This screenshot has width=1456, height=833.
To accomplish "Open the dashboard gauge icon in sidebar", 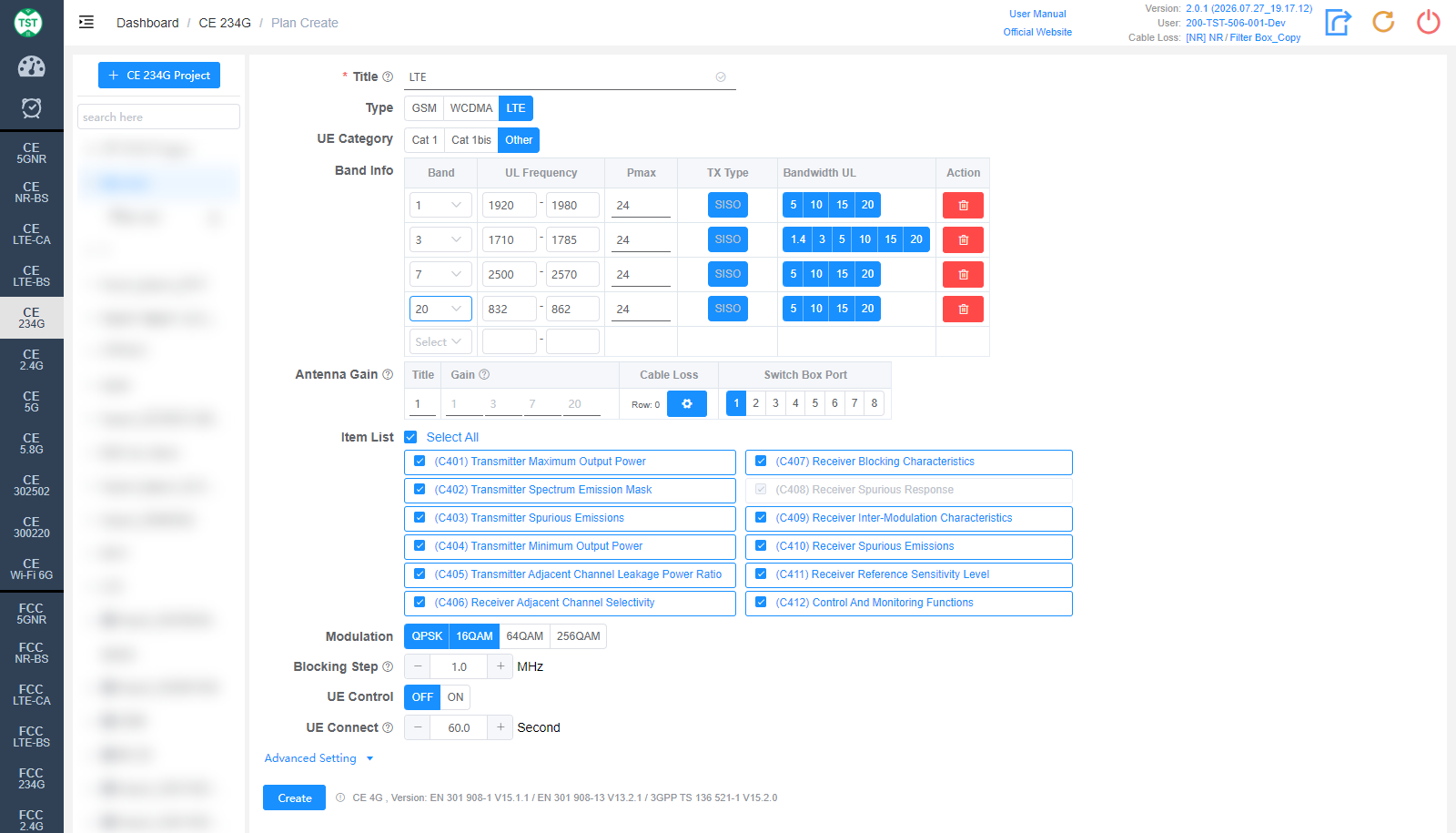I will click(x=32, y=66).
